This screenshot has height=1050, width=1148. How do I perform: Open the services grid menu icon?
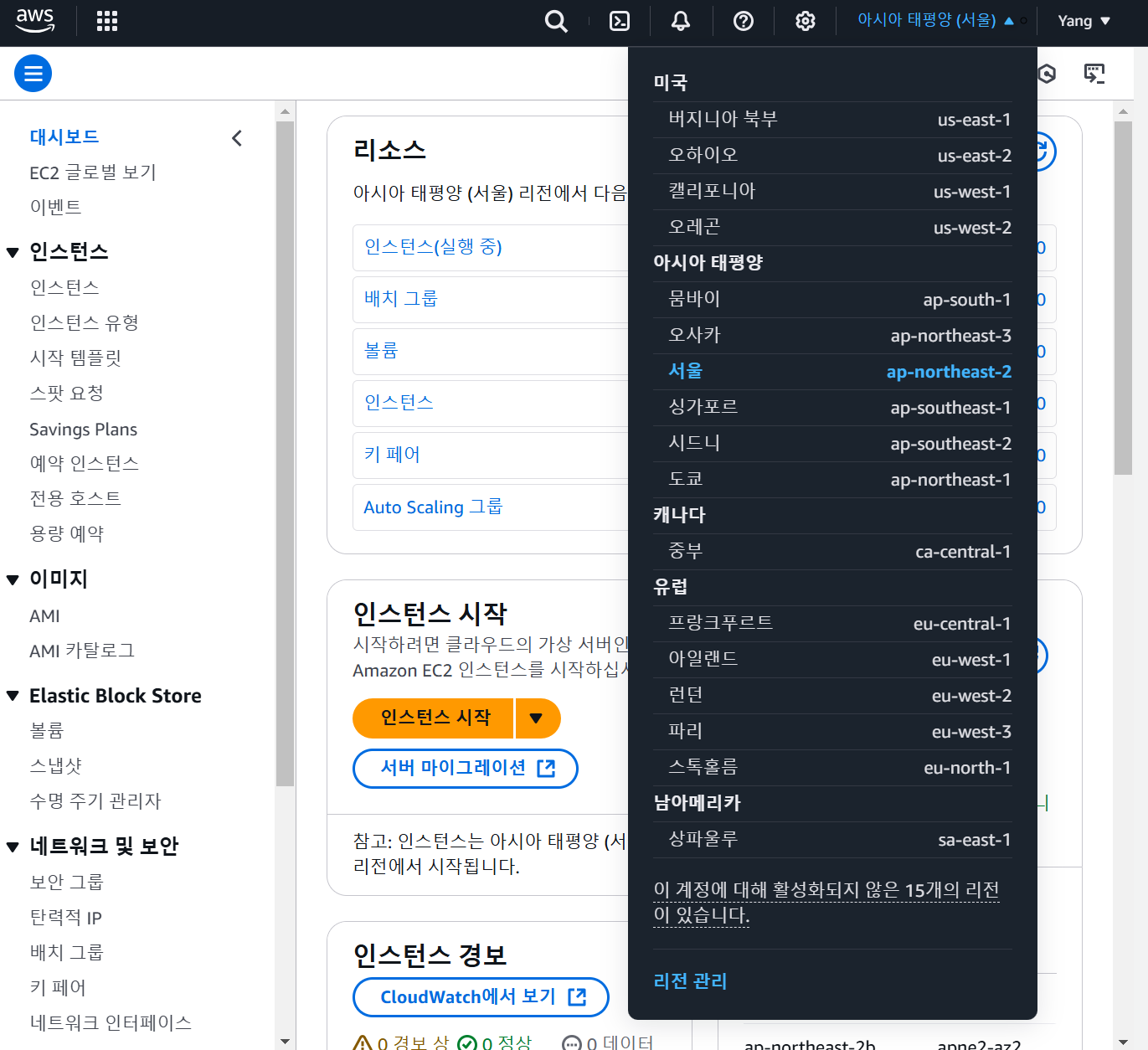pos(107,21)
